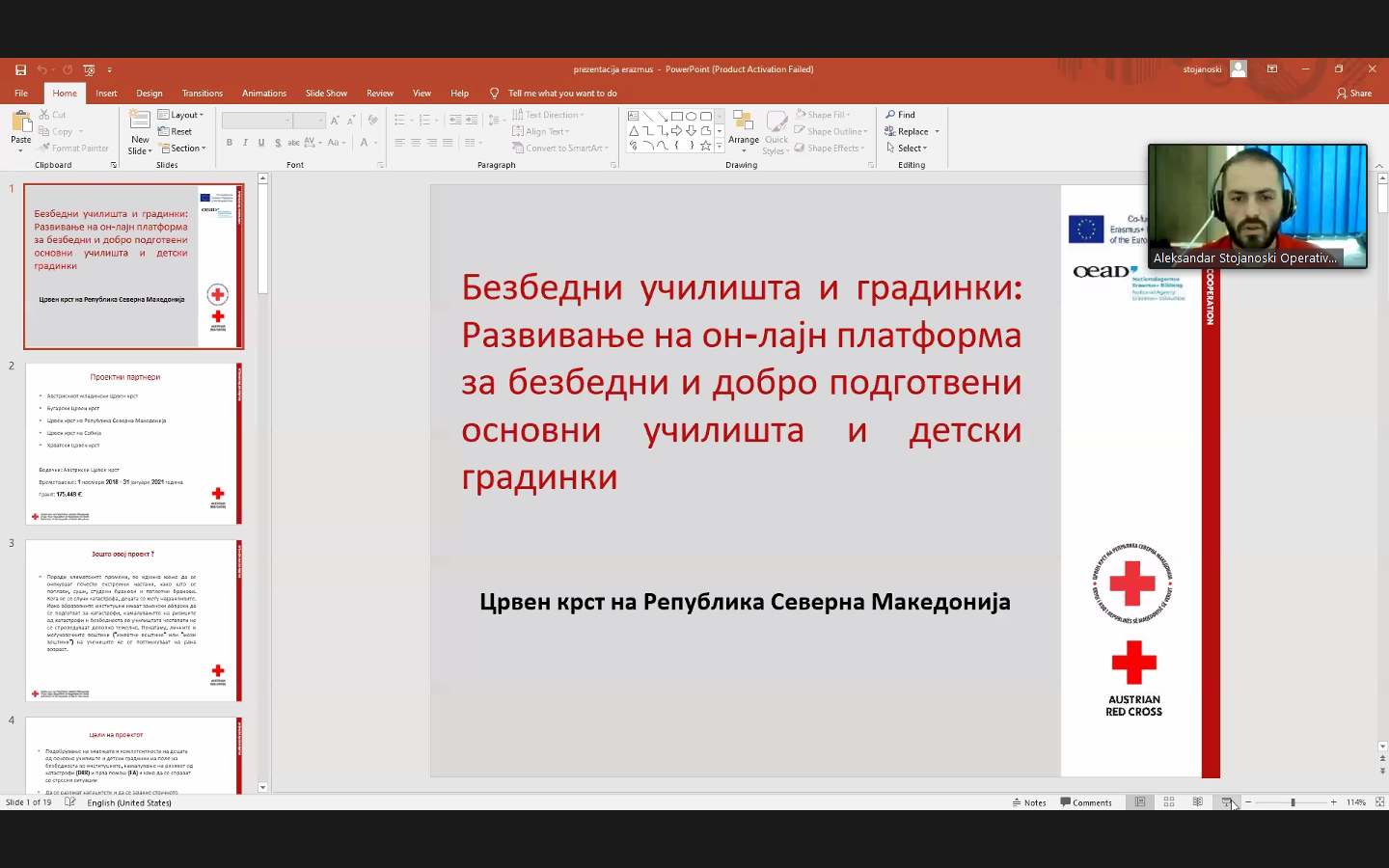Click the Format Painter tool
This screenshot has height=868, width=1389.
point(73,149)
